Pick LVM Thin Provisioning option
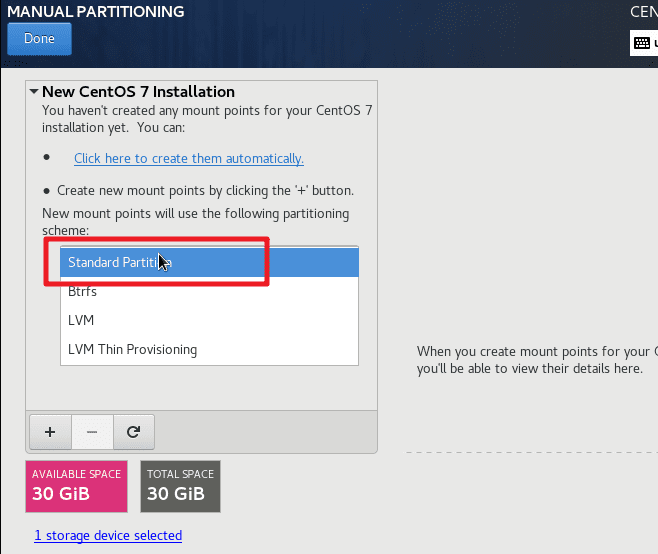This screenshot has width=658, height=554. 209,349
